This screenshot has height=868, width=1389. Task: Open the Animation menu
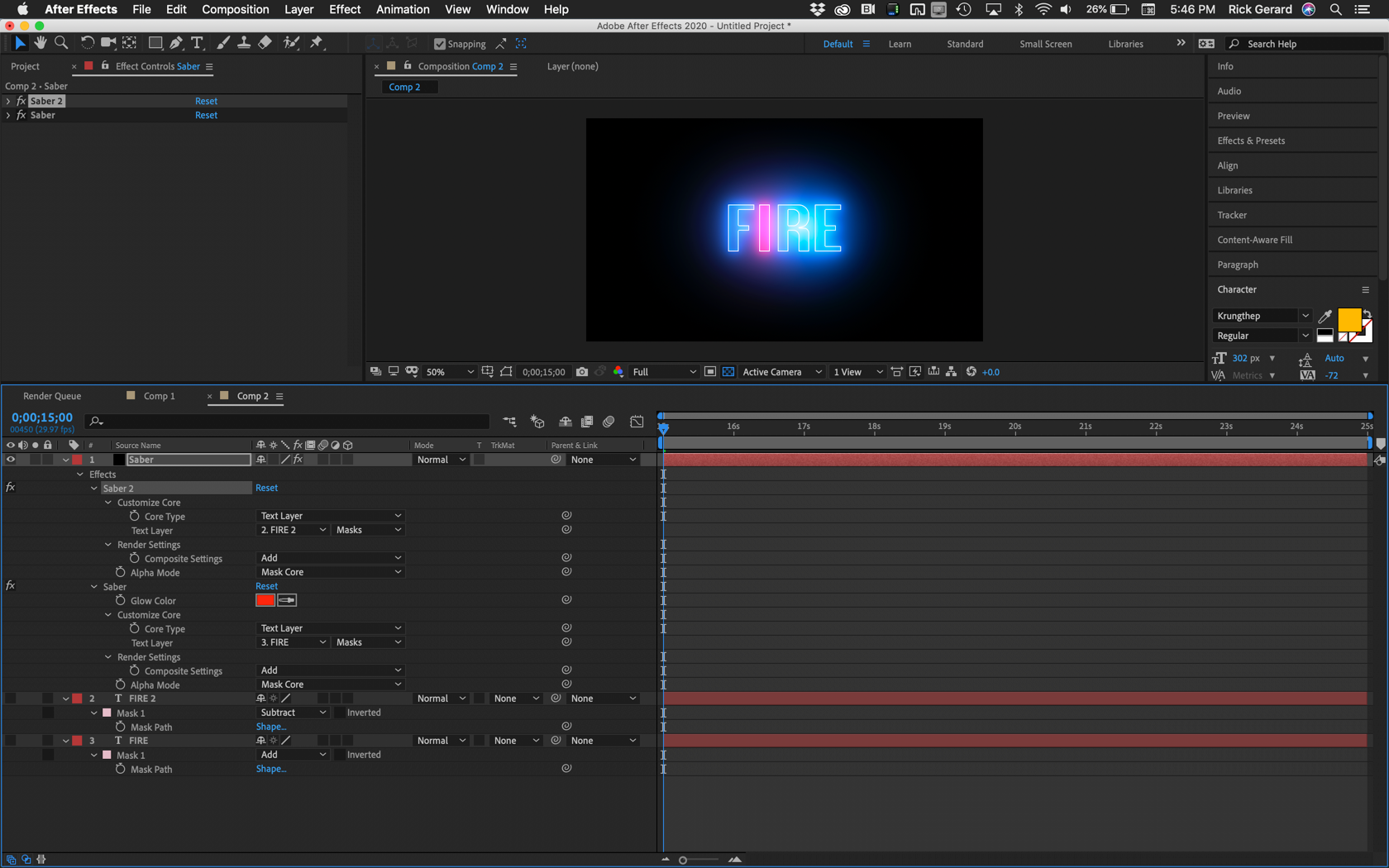click(x=403, y=9)
